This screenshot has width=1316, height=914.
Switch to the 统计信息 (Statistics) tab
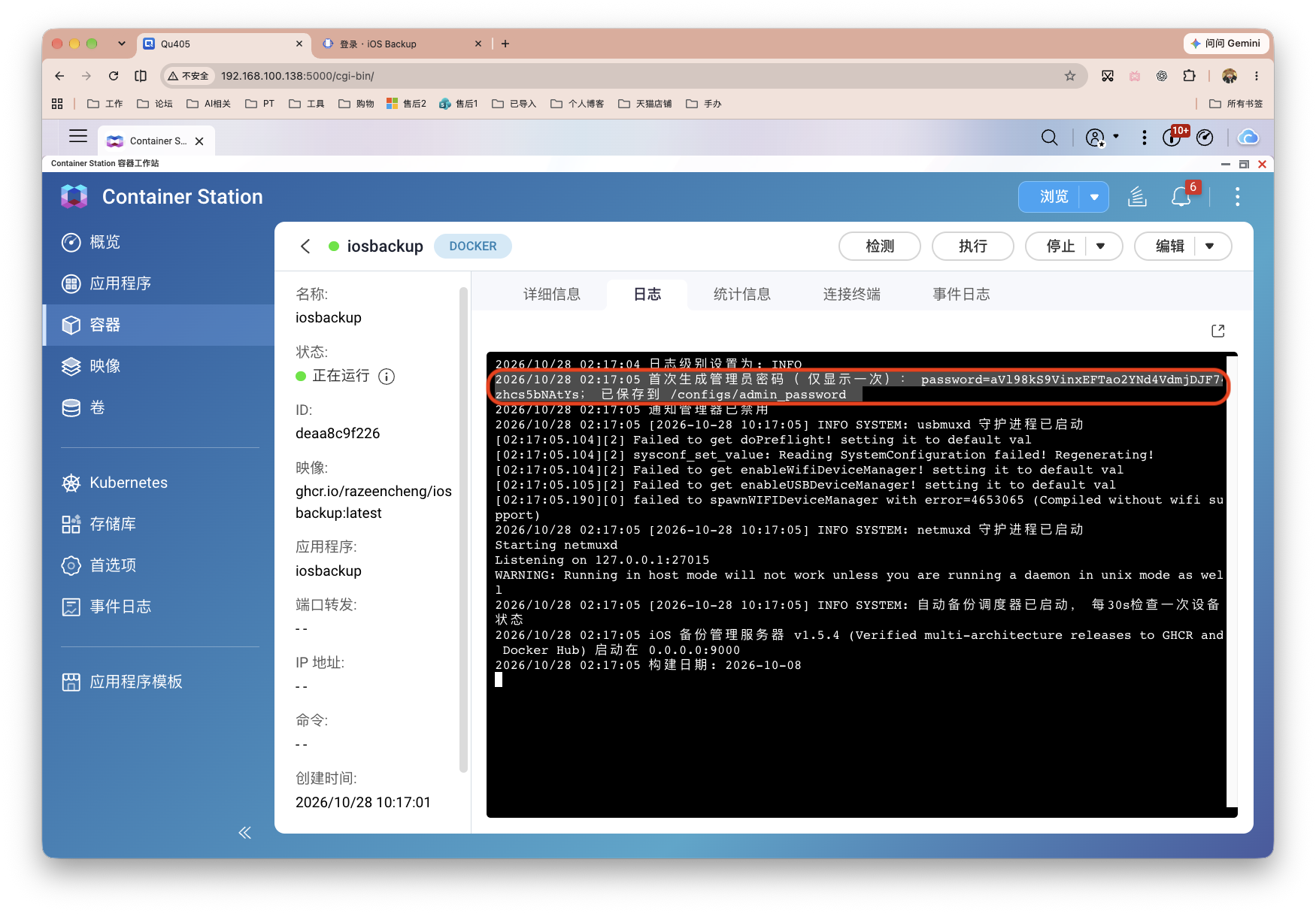pyautogui.click(x=741, y=295)
